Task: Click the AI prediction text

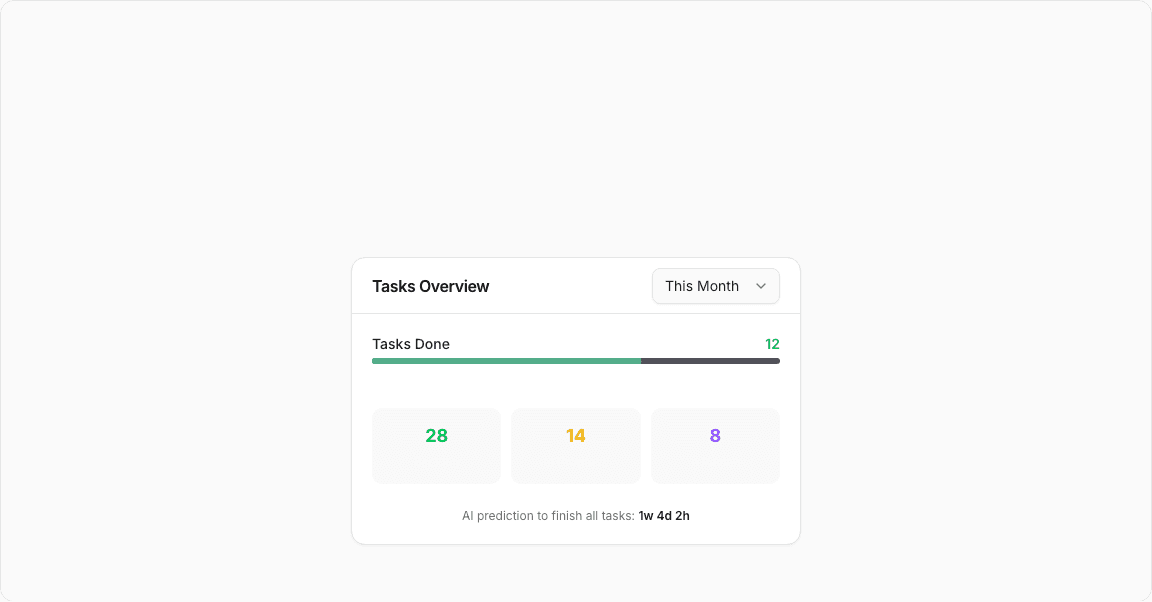Action: point(548,516)
